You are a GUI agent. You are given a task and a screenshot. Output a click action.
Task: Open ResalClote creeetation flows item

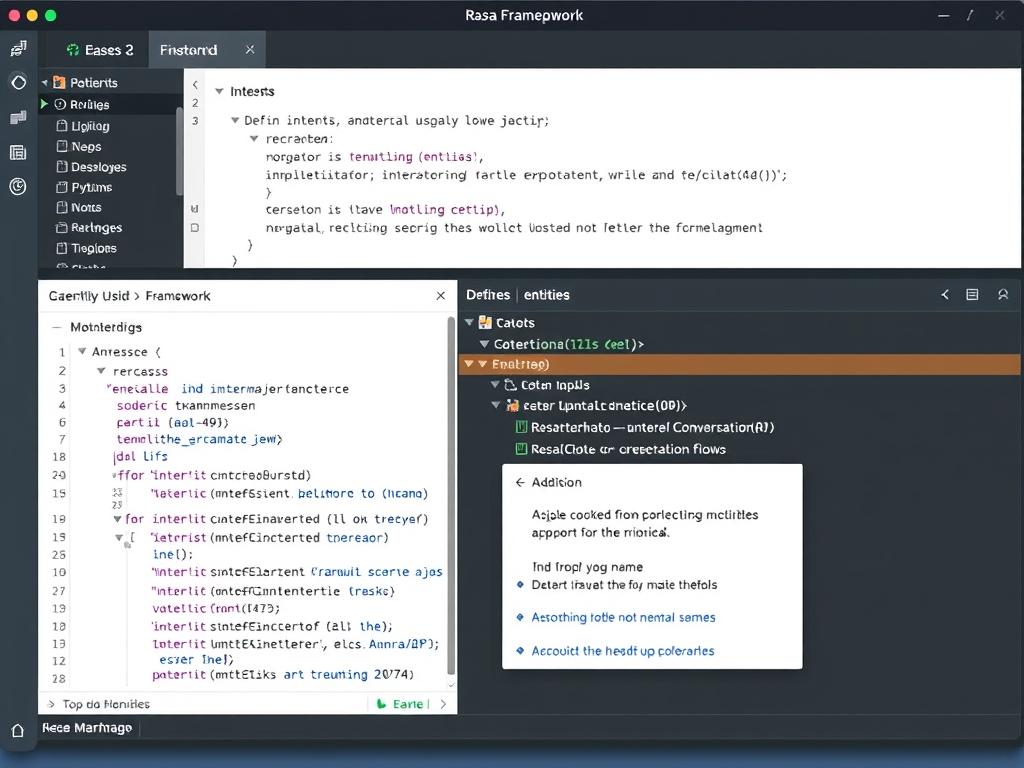tap(621, 449)
